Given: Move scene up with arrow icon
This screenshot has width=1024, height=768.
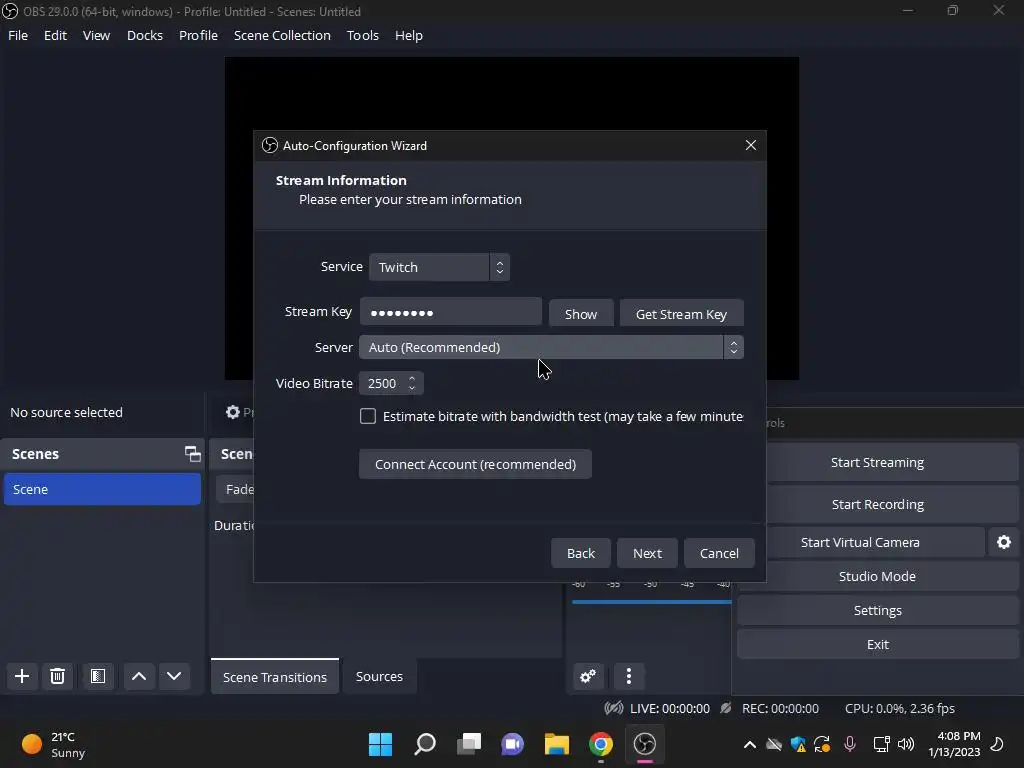Looking at the screenshot, I should point(139,676).
